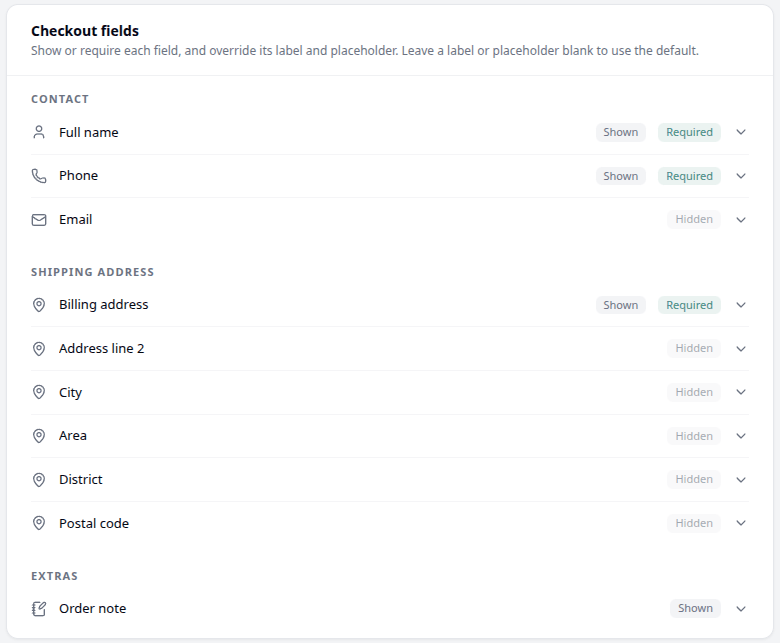The width and height of the screenshot is (780, 643).
Task: Click the note icon beside Order note
Action: point(39,609)
